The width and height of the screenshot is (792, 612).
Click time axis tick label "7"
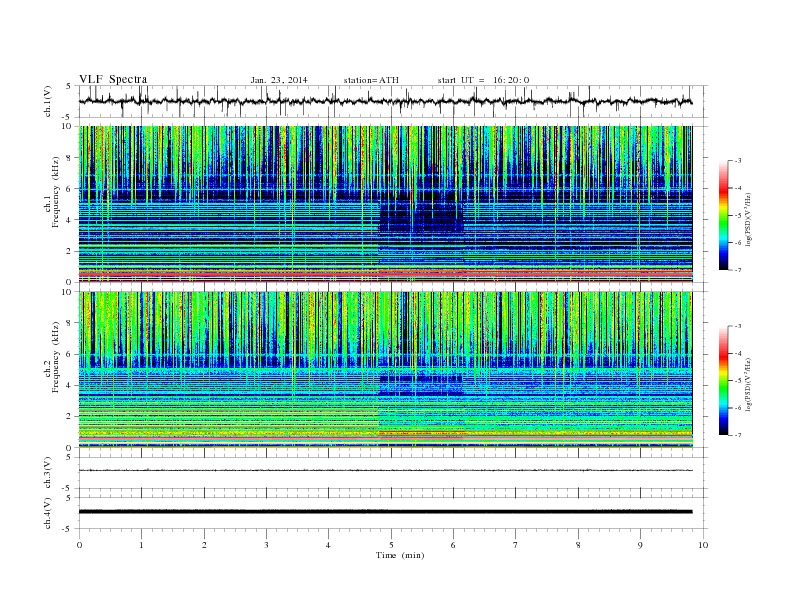(516, 545)
